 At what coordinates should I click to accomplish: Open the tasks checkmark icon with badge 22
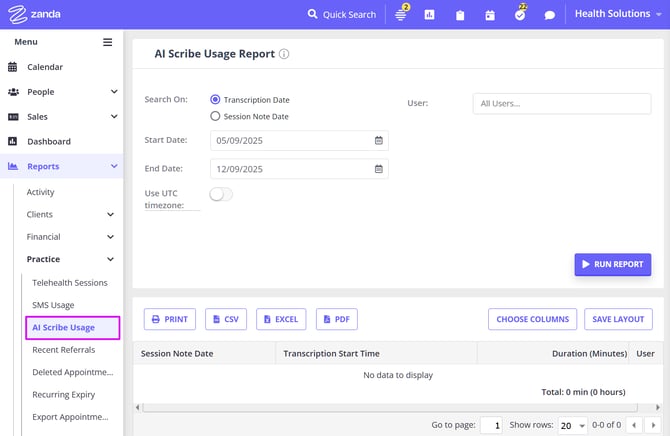click(519, 15)
